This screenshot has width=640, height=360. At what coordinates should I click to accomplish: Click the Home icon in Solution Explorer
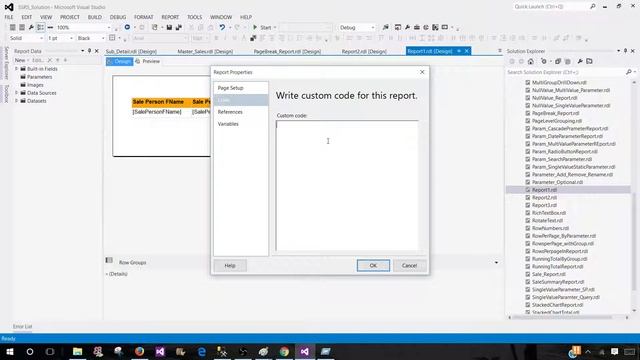tap(531, 61)
